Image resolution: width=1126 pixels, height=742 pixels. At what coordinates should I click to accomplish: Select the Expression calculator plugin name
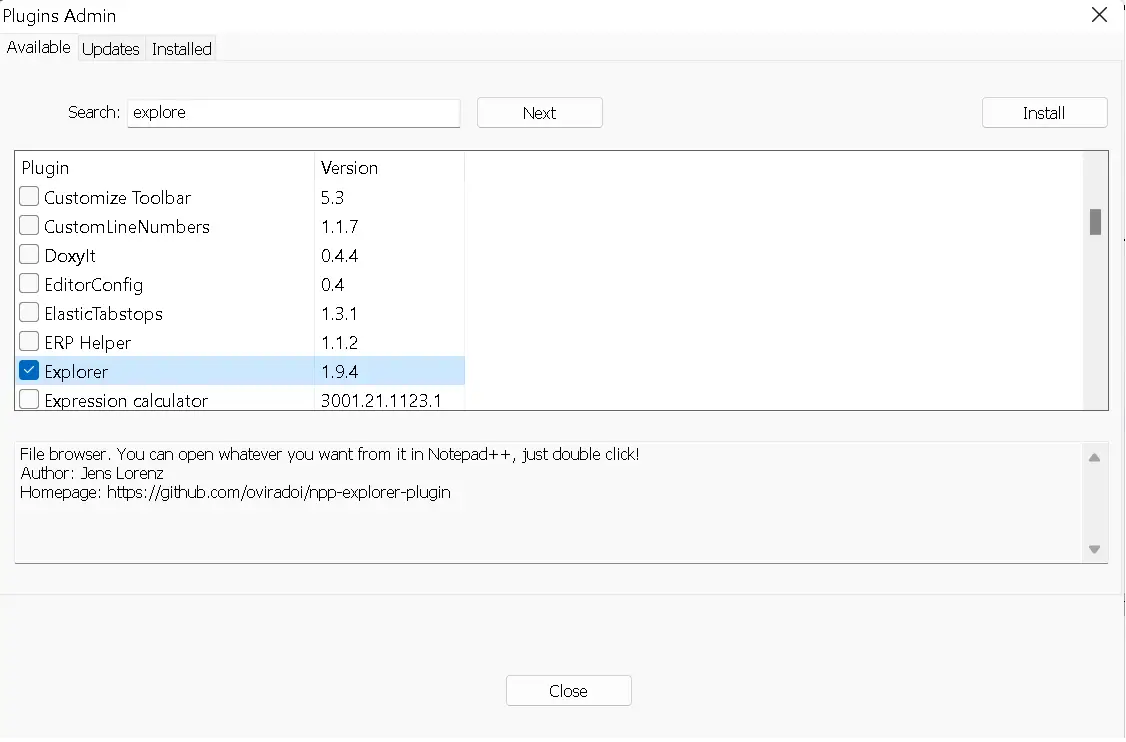click(x=126, y=400)
